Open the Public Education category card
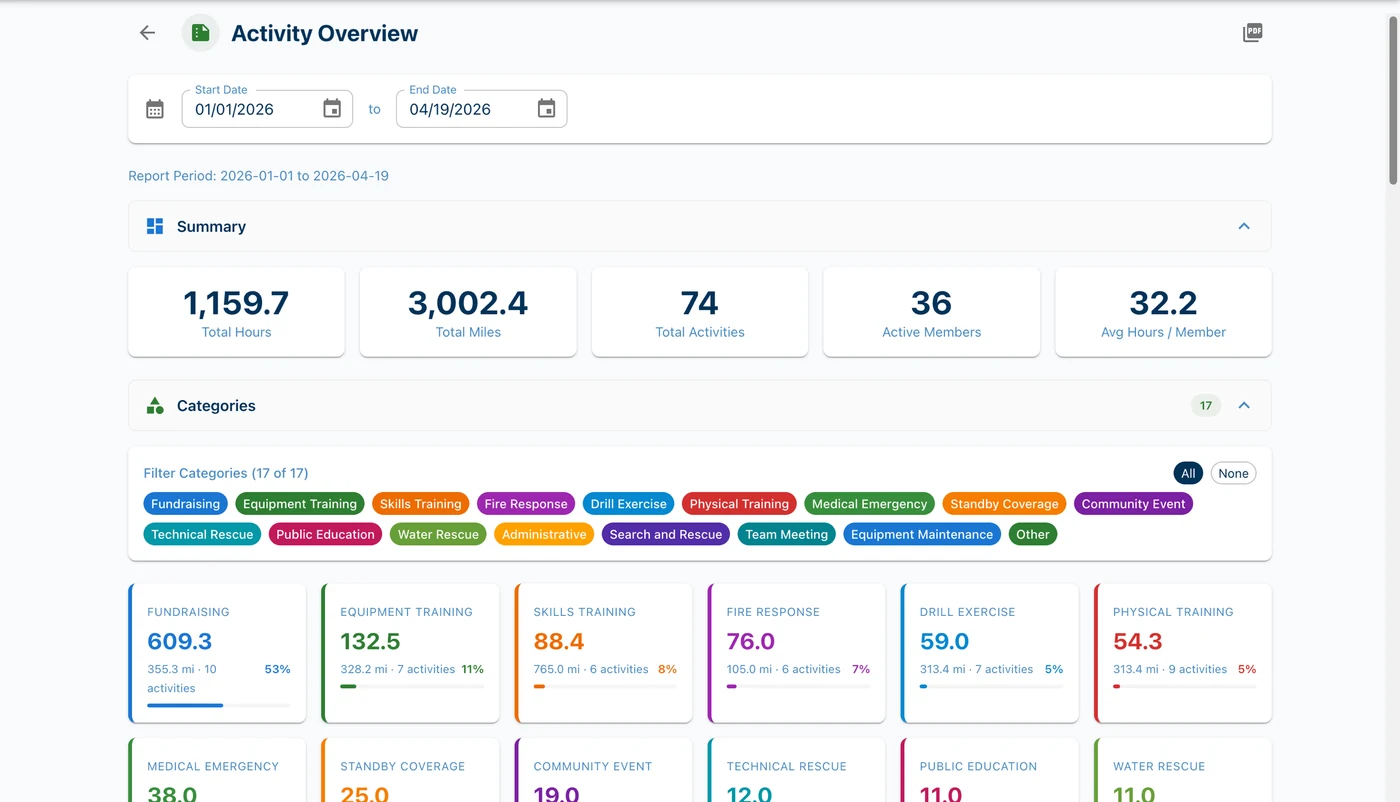Image resolution: width=1400 pixels, height=802 pixels. (990, 770)
